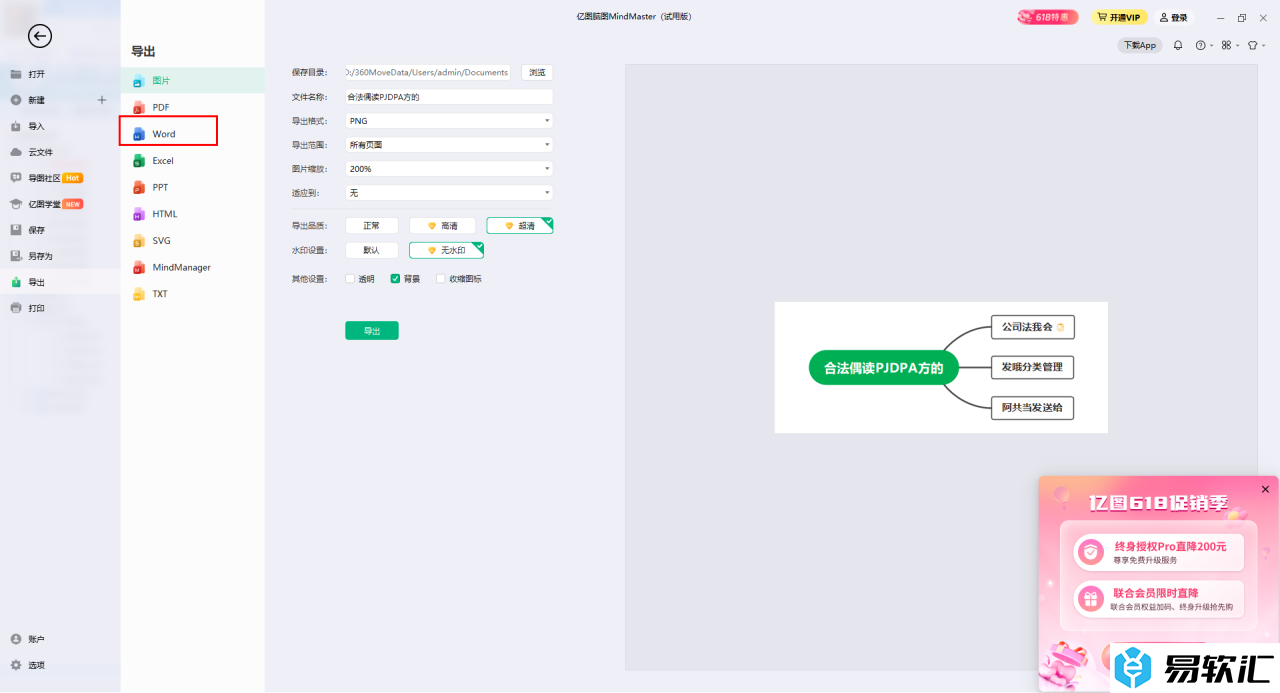Open the 618特惠 promotion badge
The image size is (1280, 693).
point(1048,17)
